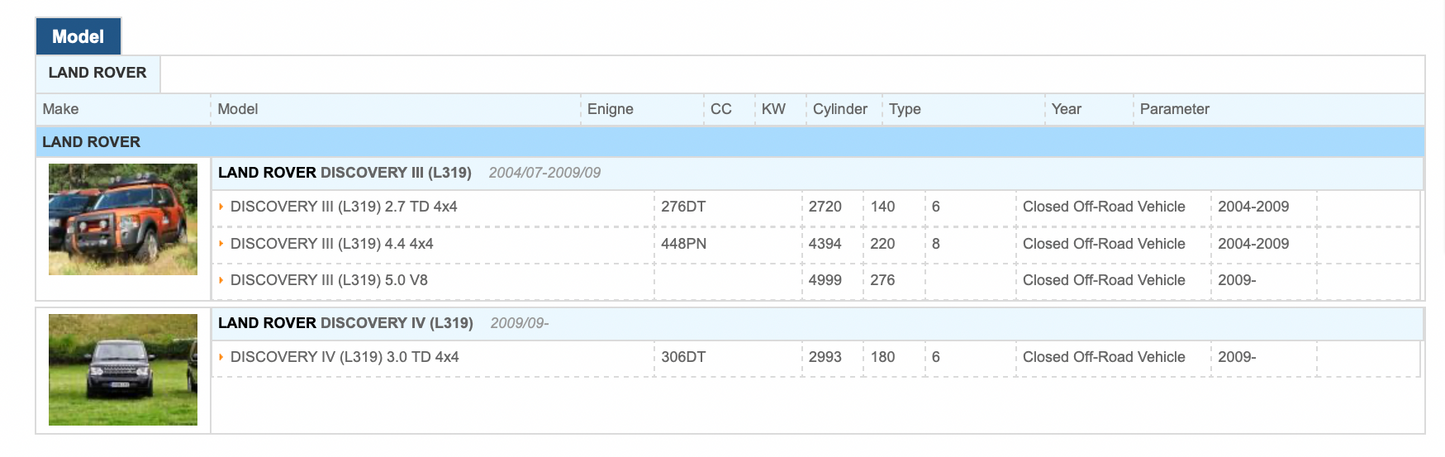The width and height of the screenshot is (1445, 457).
Task: Open DISCOVERY III (L319) 2.7 TD 4x4 link
Action: [344, 207]
